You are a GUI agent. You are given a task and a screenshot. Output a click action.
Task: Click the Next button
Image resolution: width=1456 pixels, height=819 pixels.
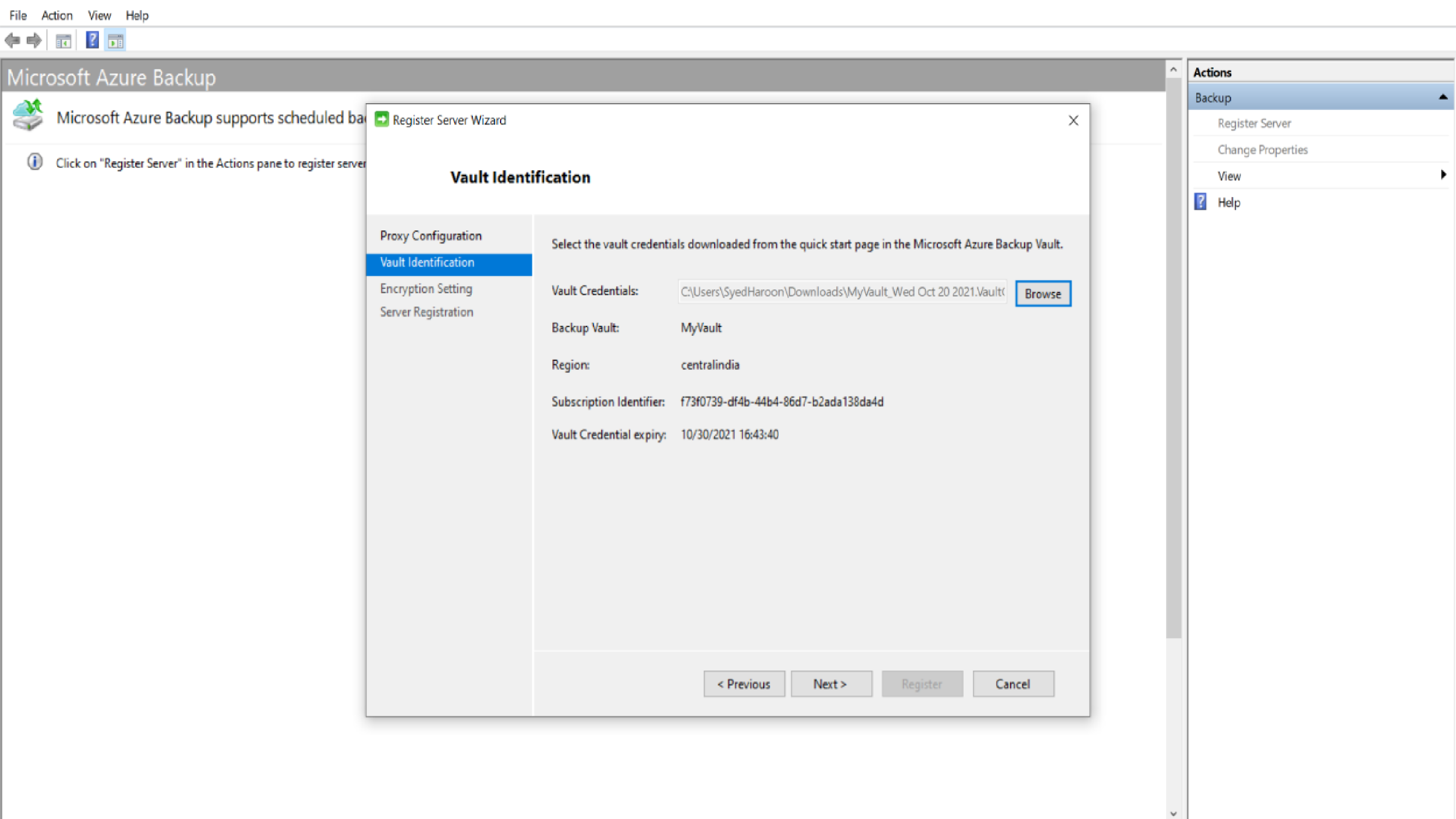pos(831,684)
